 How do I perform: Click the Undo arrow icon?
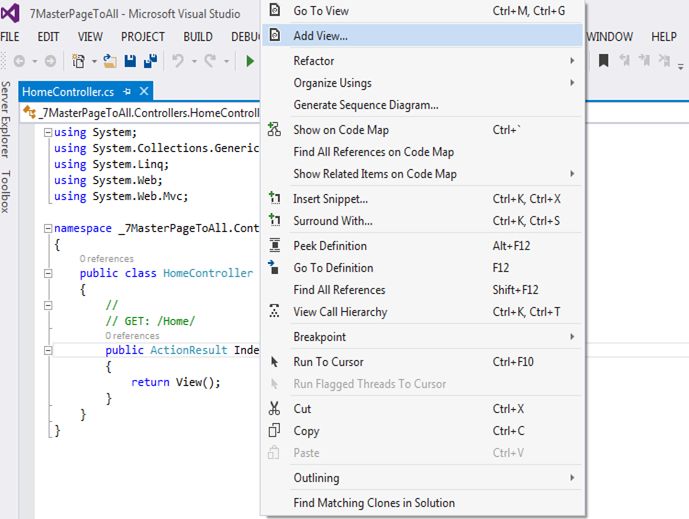[x=178, y=62]
